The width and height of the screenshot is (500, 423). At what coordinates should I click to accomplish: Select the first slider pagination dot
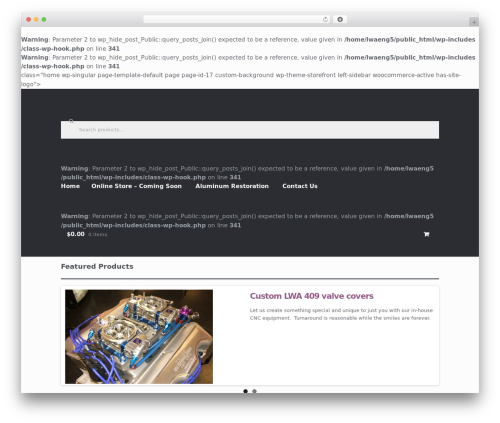pyautogui.click(x=246, y=391)
